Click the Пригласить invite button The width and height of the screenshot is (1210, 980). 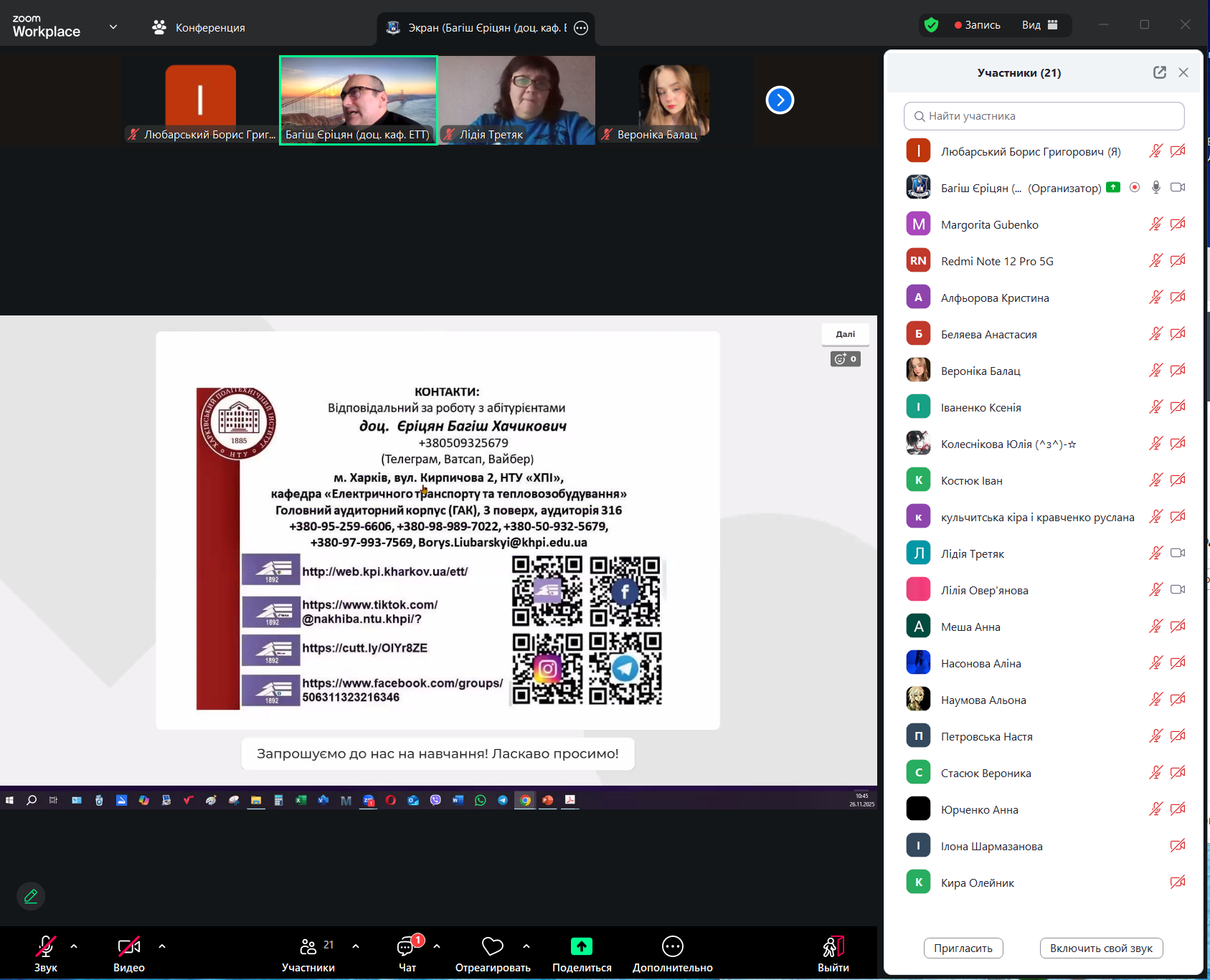tap(963, 948)
